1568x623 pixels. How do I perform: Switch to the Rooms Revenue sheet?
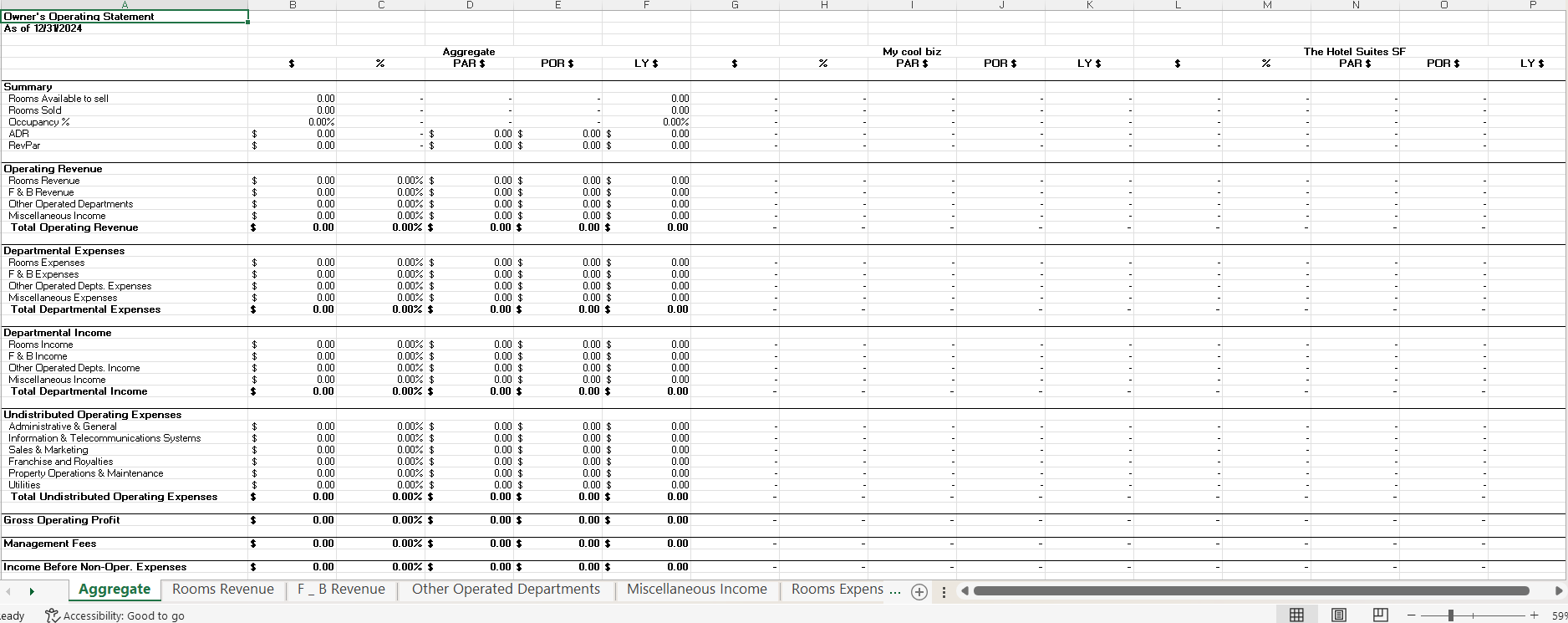click(223, 590)
